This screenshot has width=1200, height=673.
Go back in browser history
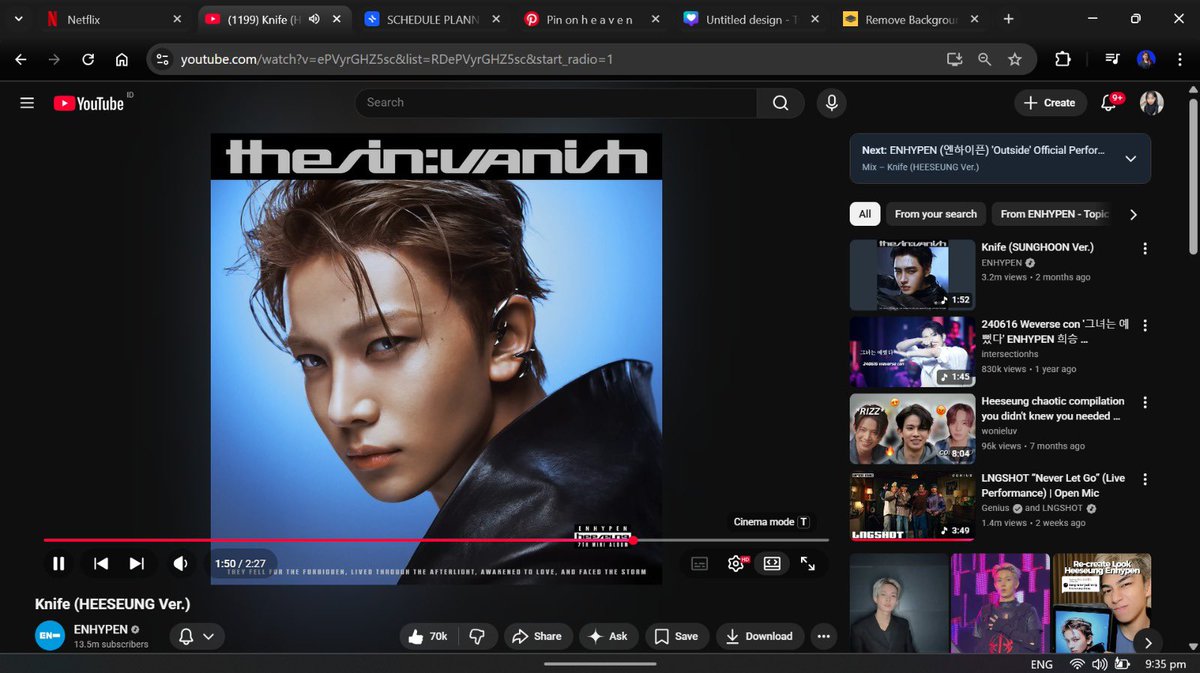tap(21, 60)
